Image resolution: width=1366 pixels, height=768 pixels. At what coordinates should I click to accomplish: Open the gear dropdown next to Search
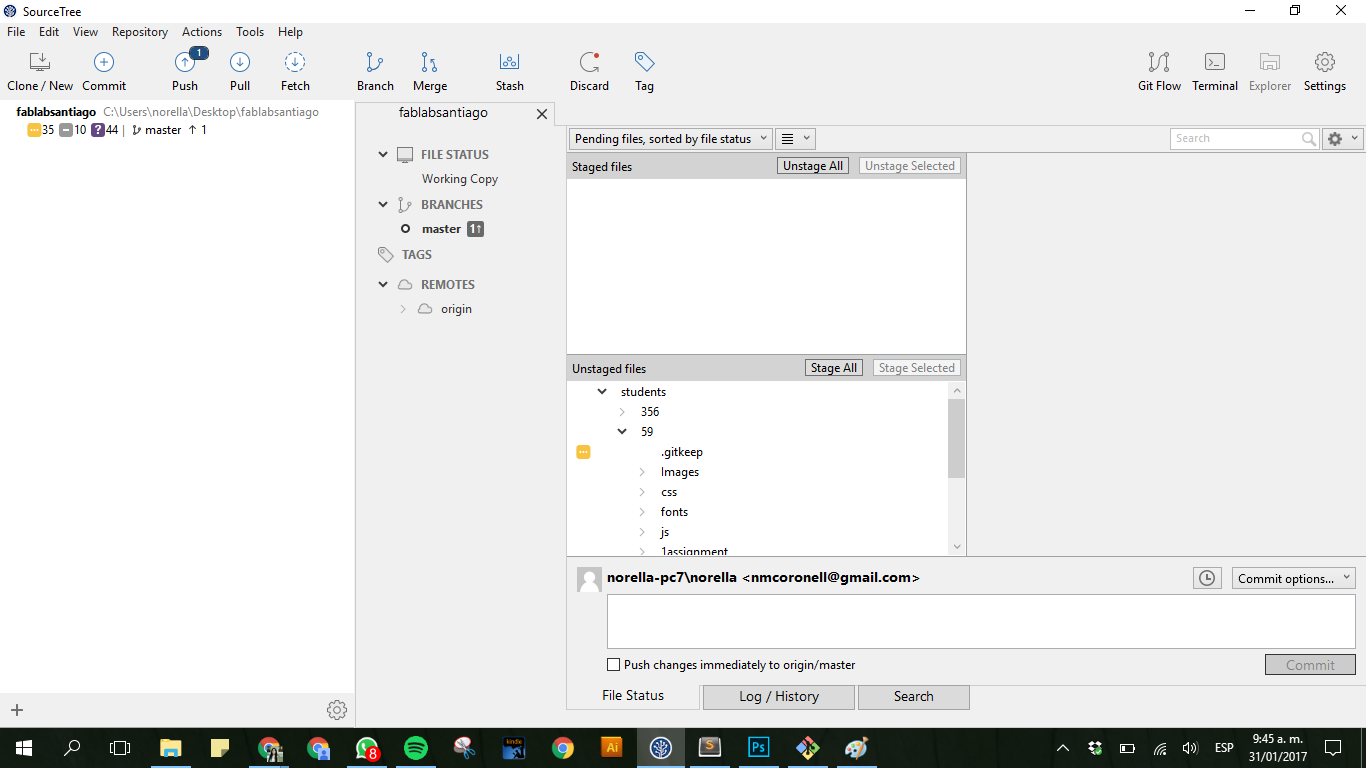click(1342, 139)
